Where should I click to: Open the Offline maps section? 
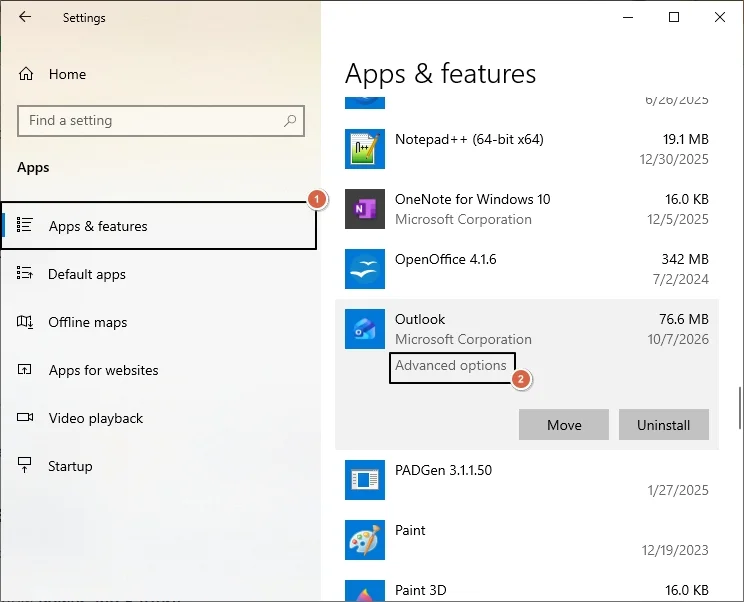(159, 322)
